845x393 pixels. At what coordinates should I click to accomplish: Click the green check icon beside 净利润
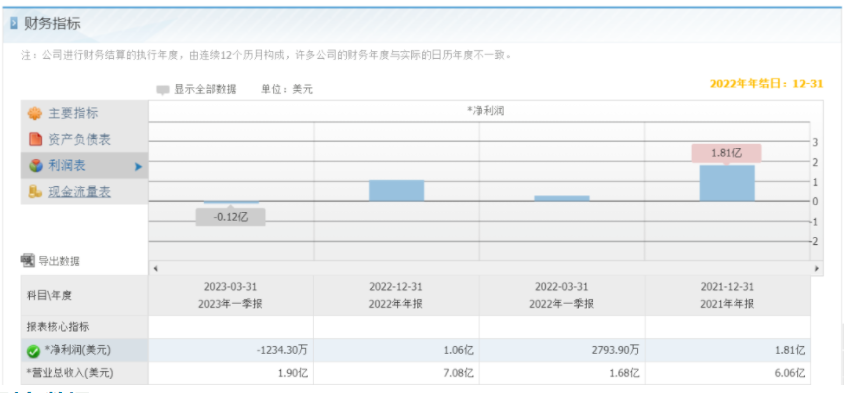point(33,351)
